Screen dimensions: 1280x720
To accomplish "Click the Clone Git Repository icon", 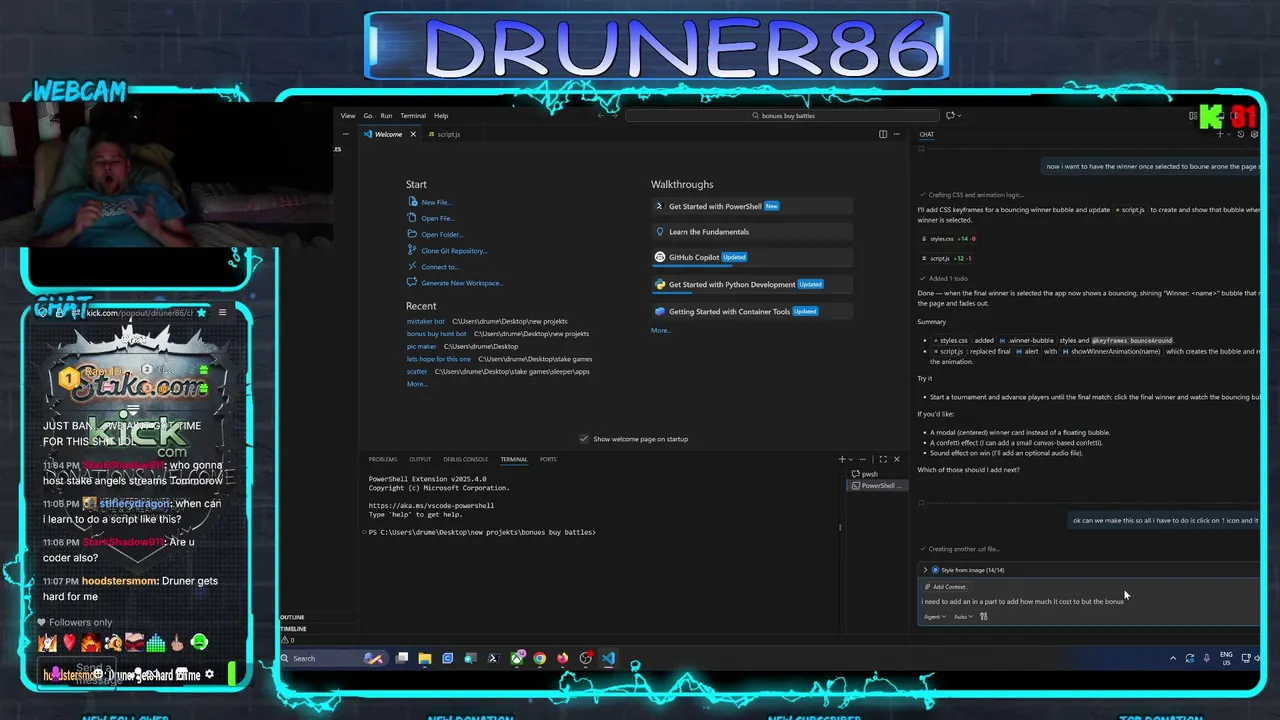I will 413,250.
